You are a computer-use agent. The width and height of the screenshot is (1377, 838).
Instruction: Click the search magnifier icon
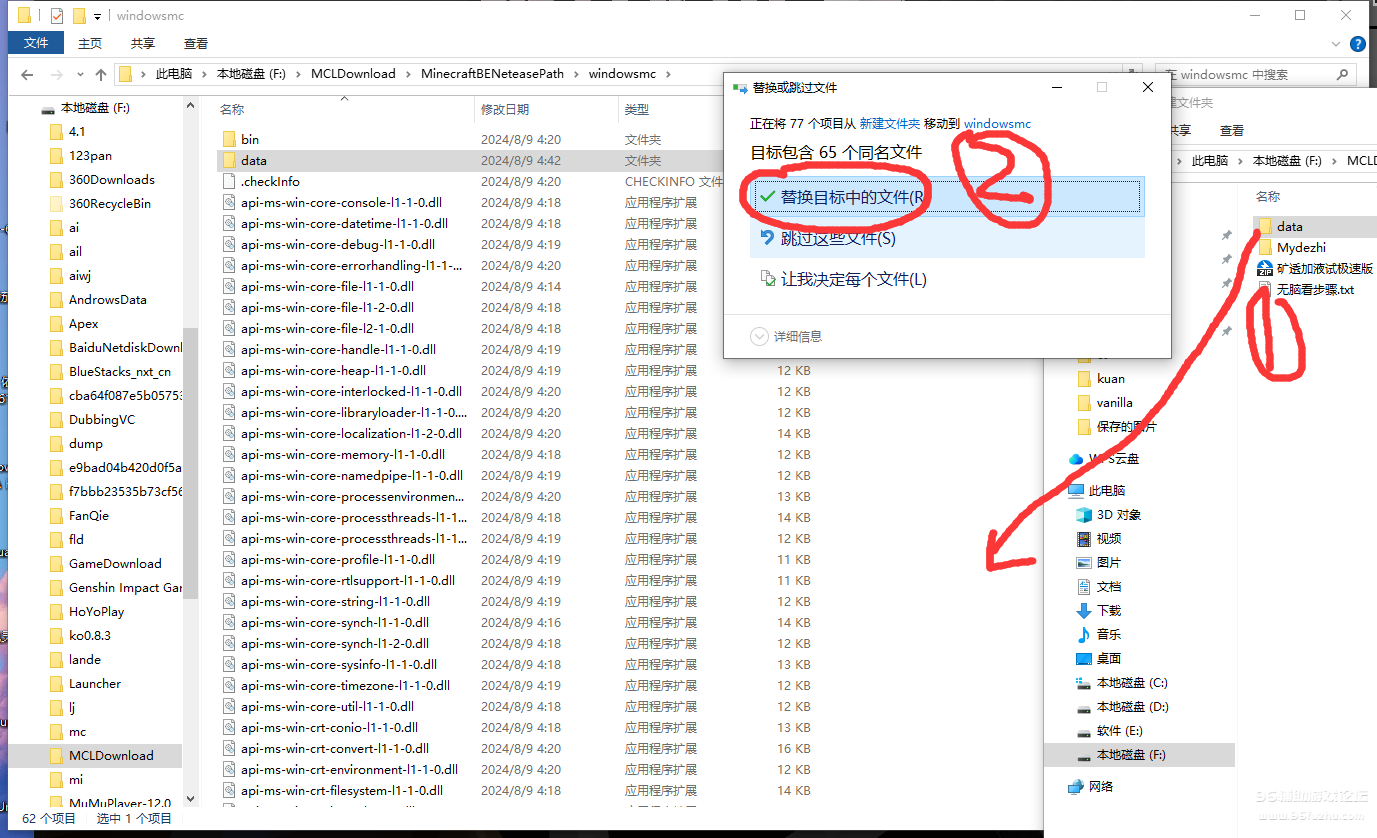coord(1342,75)
